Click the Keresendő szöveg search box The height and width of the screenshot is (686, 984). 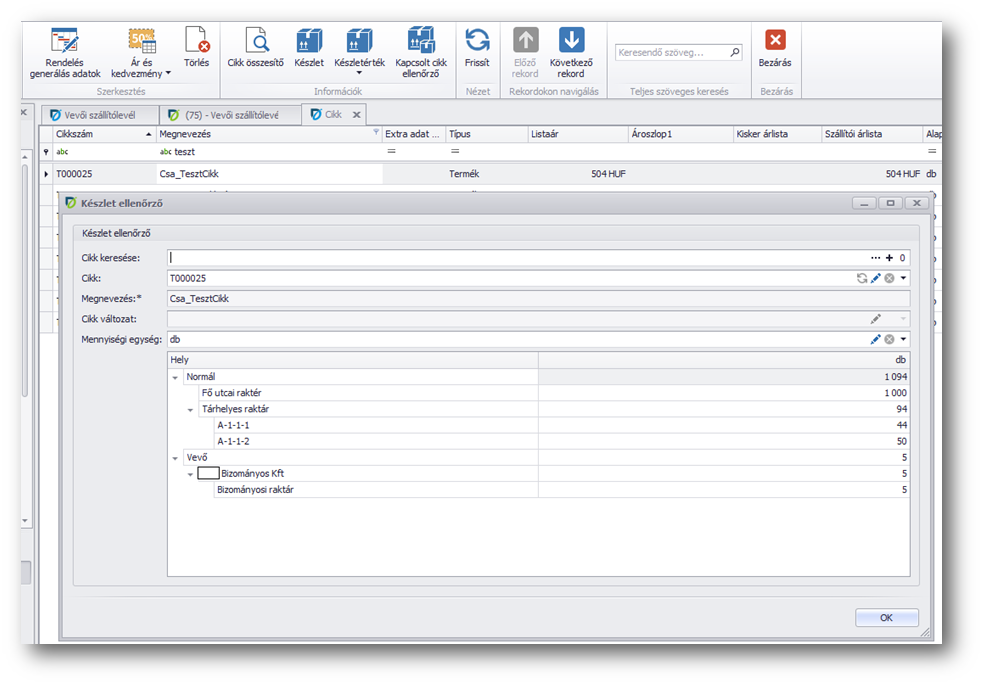pos(671,52)
